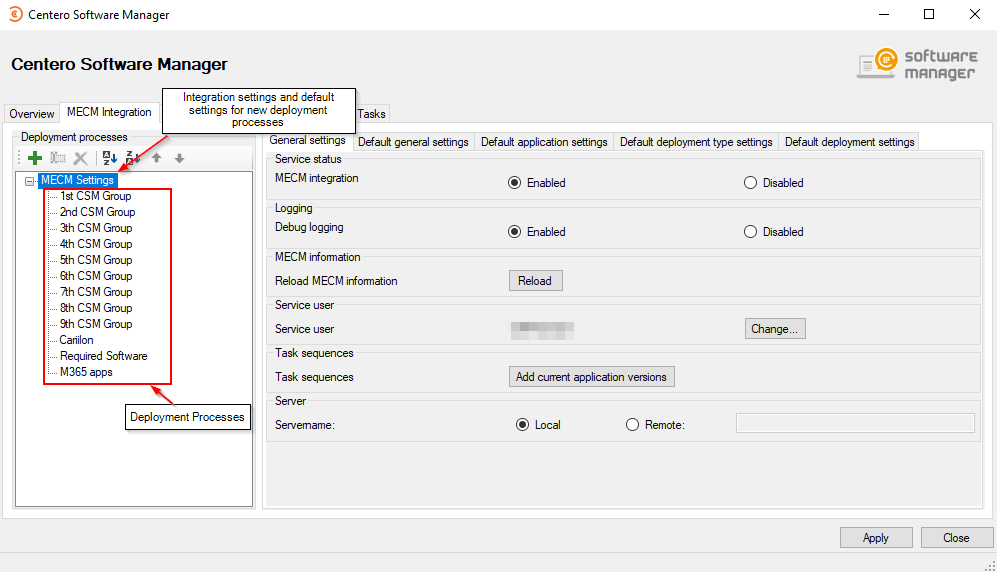Click the Reload MECM information button
The width and height of the screenshot is (997, 572).
coord(535,281)
